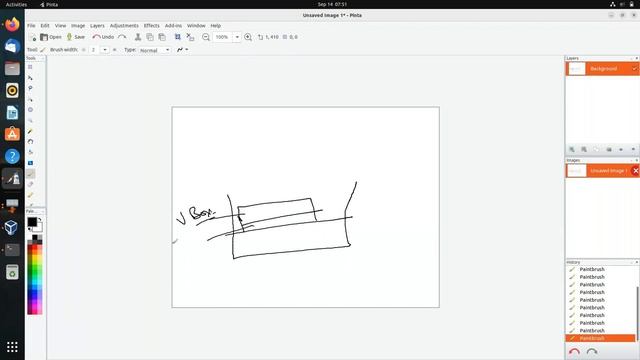Open the Edit menu

click(x=45, y=26)
